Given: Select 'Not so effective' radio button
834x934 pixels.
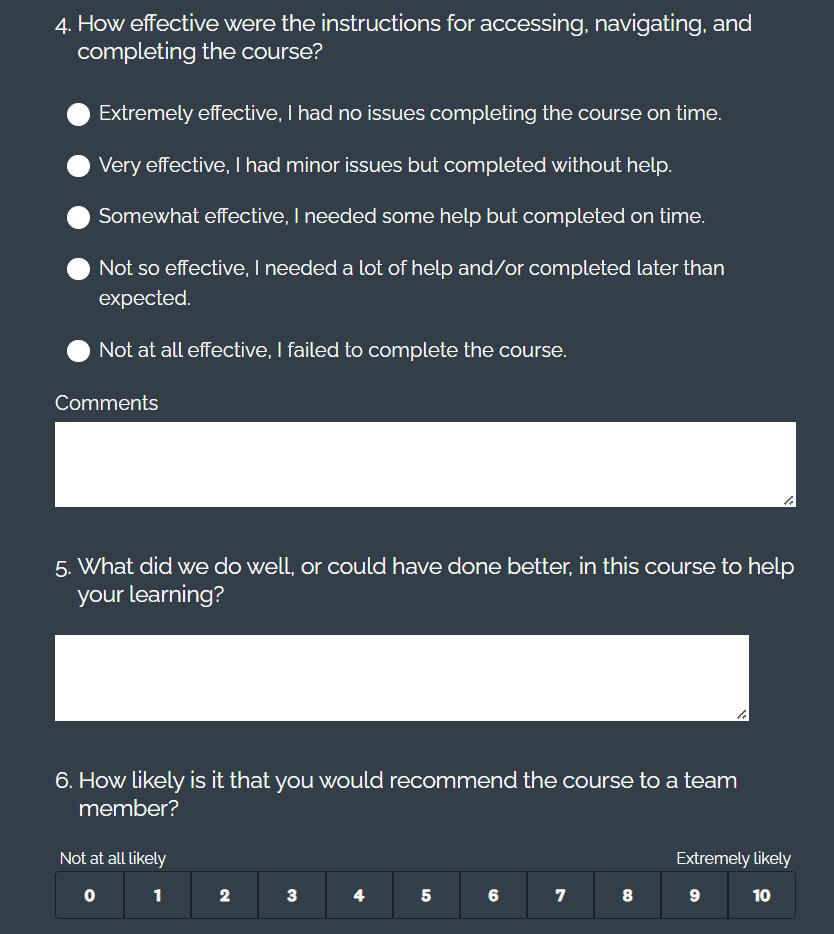Looking at the screenshot, I should click(79, 269).
